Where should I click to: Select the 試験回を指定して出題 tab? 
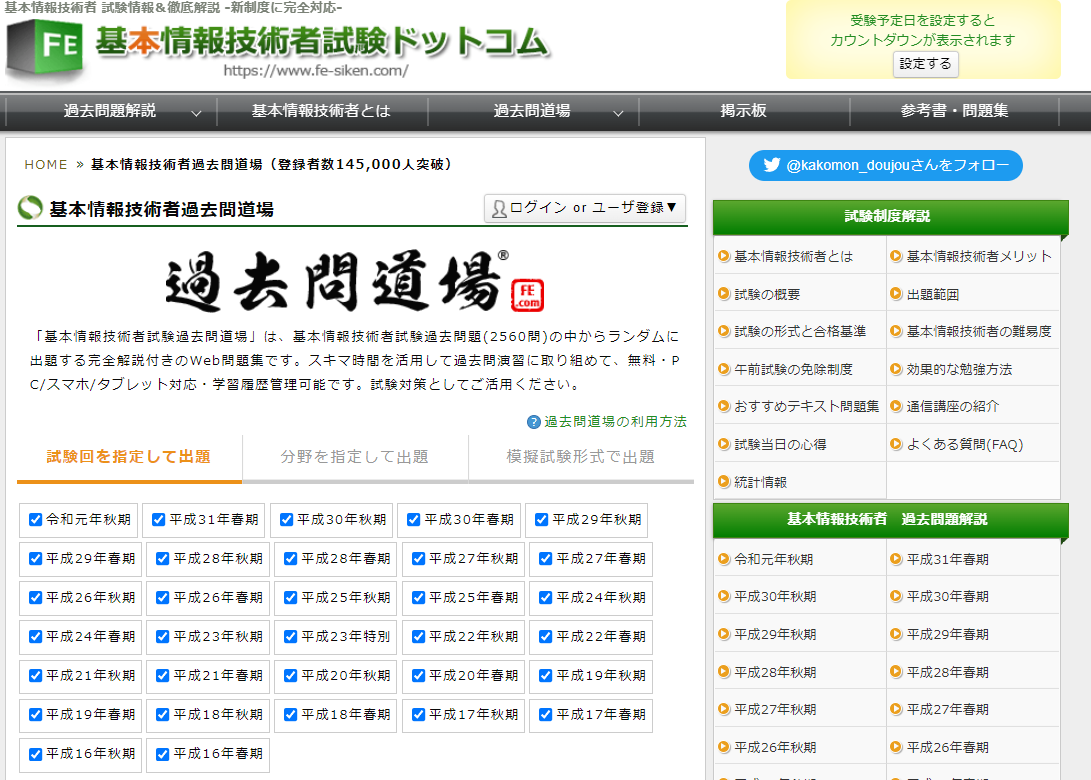pyautogui.click(x=129, y=458)
